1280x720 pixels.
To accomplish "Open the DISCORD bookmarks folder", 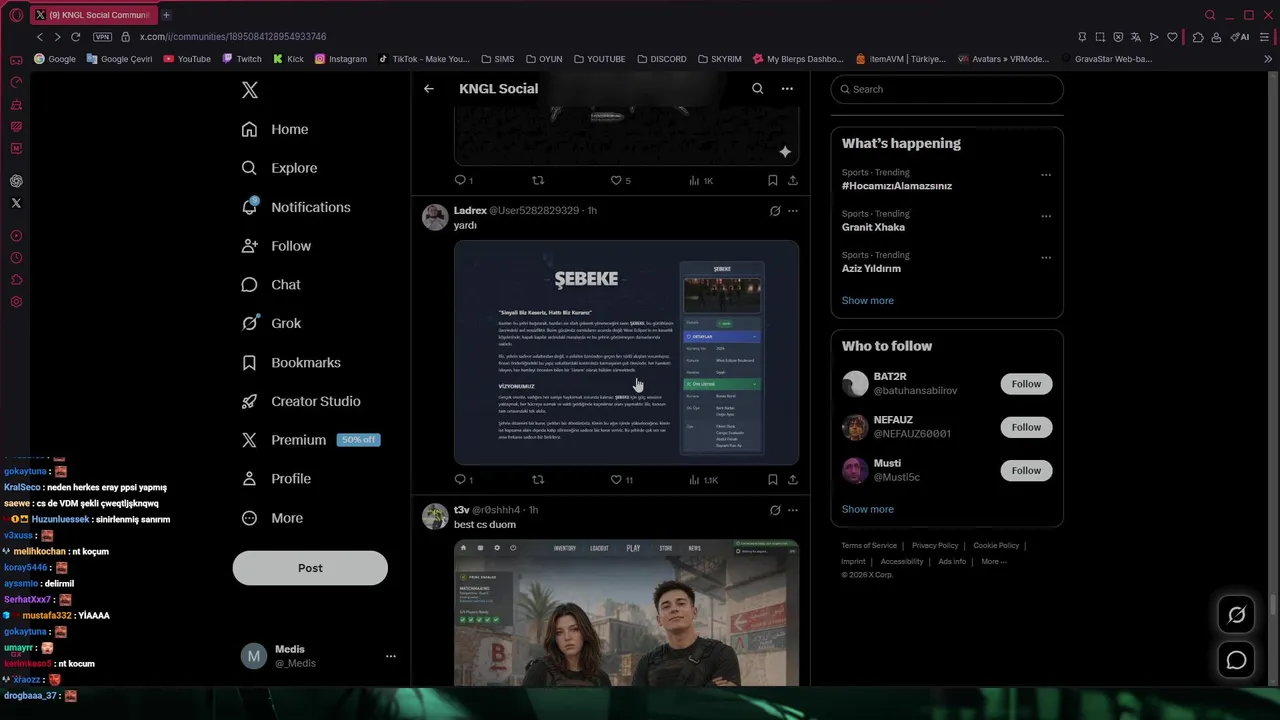I will pyautogui.click(x=662, y=59).
